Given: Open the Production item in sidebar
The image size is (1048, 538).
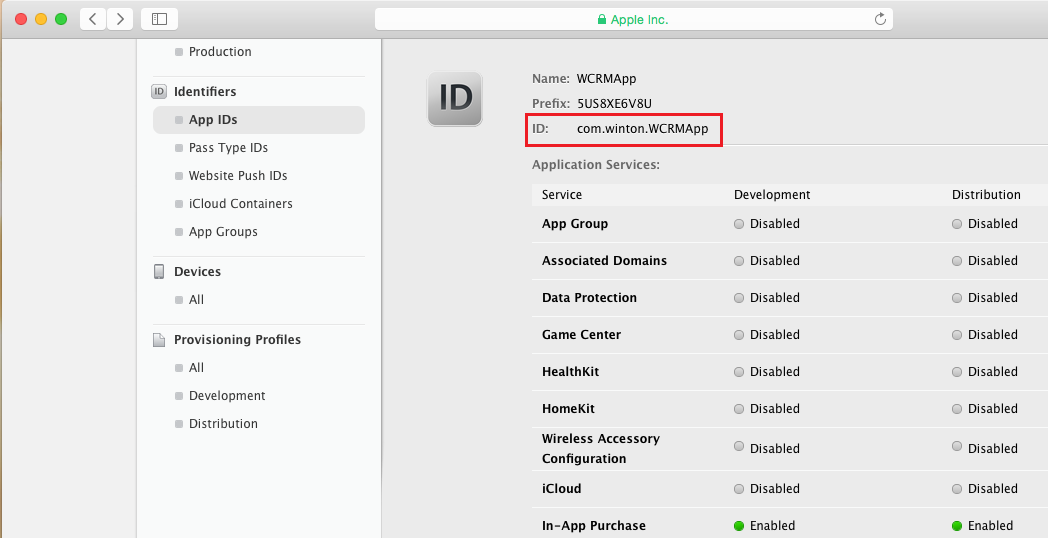Looking at the screenshot, I should 220,51.
